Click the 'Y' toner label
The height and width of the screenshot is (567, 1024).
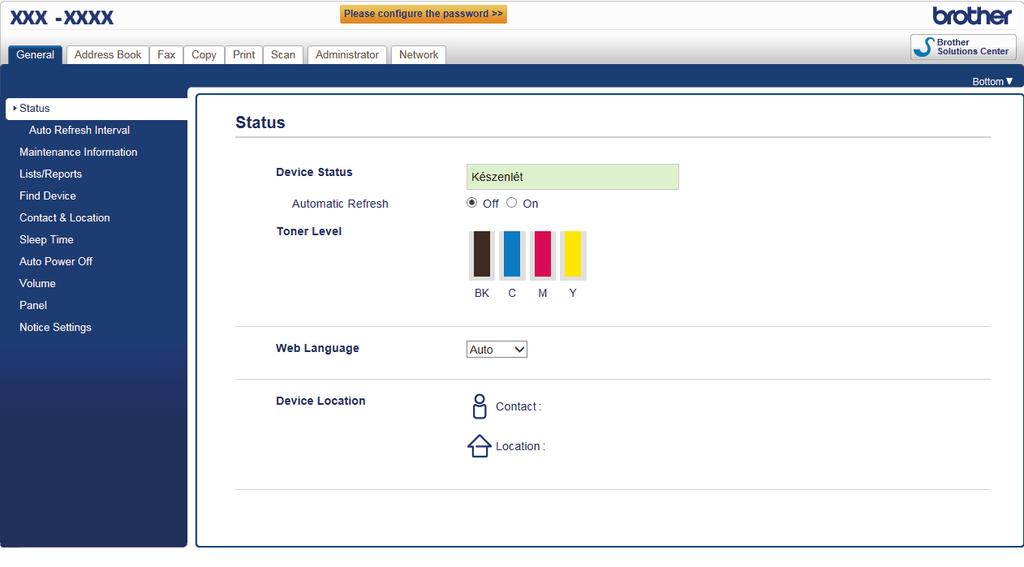coord(573,293)
